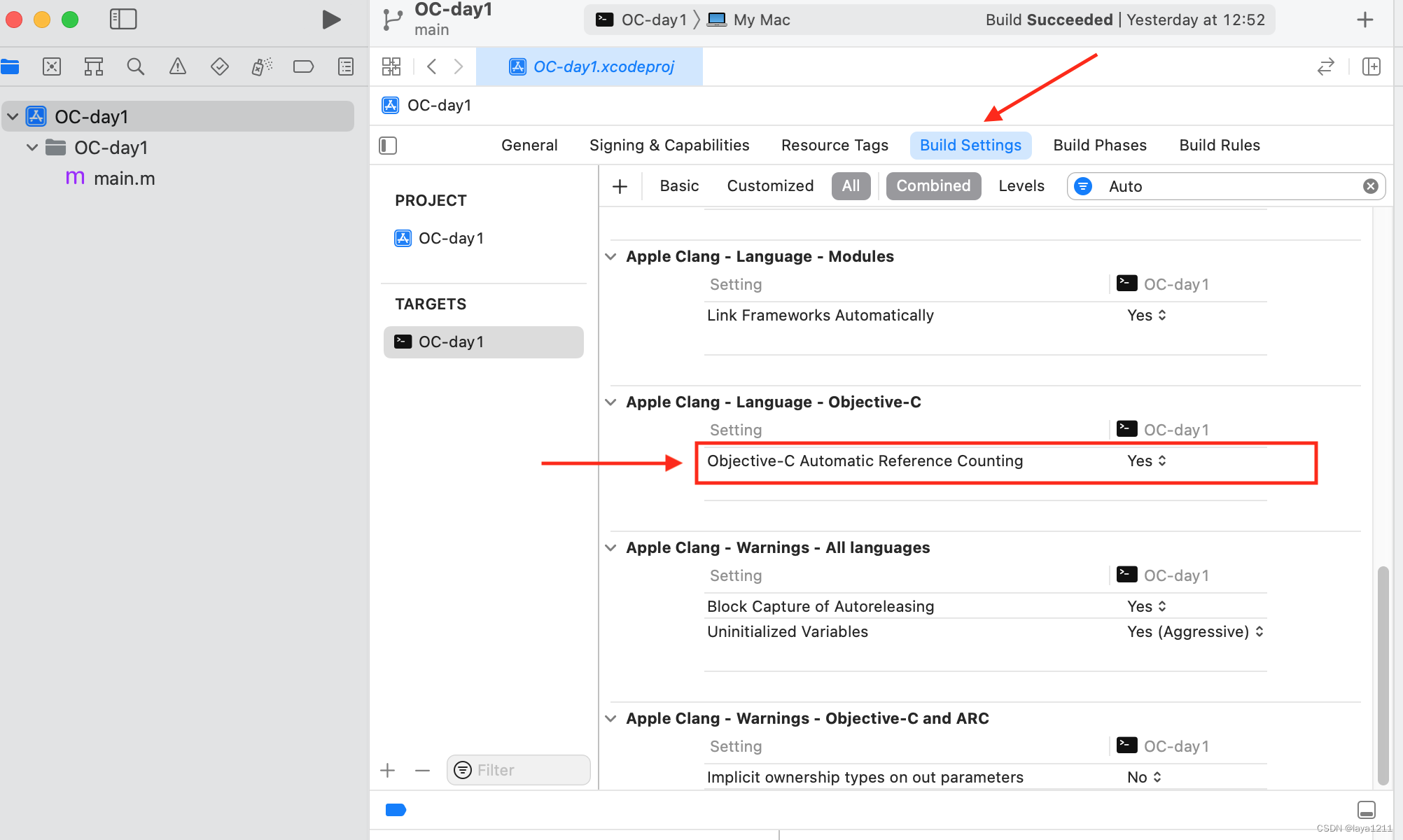
Task: Add an editor on the right
Action: (x=1371, y=66)
